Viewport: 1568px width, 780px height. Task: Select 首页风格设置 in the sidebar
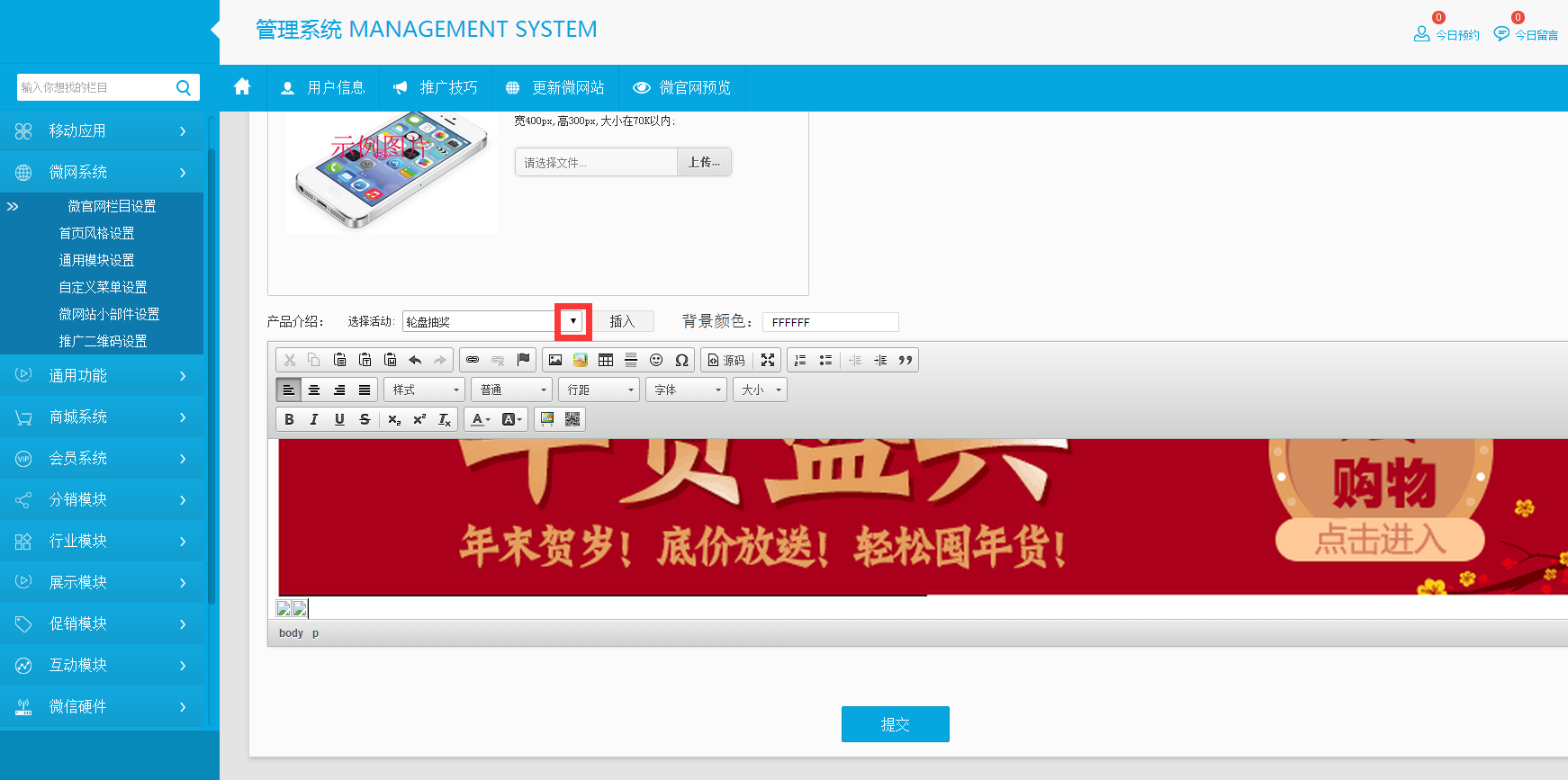(96, 233)
